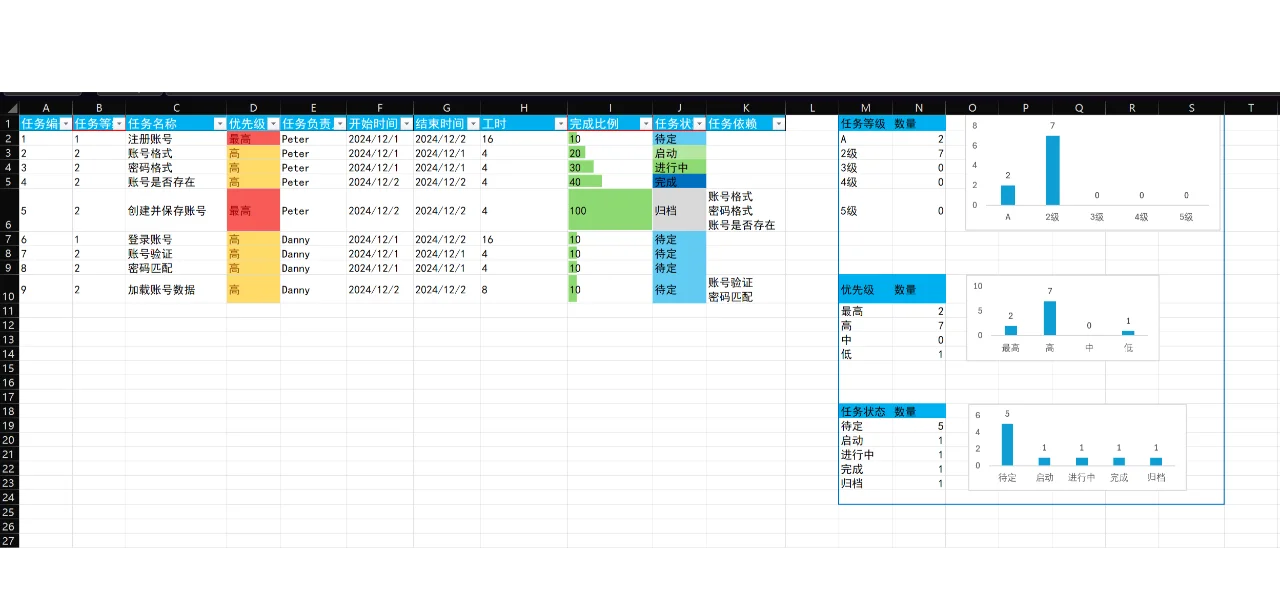Select the 待定 label in the status summary table
The width and height of the screenshot is (1280, 609).
pos(866,426)
